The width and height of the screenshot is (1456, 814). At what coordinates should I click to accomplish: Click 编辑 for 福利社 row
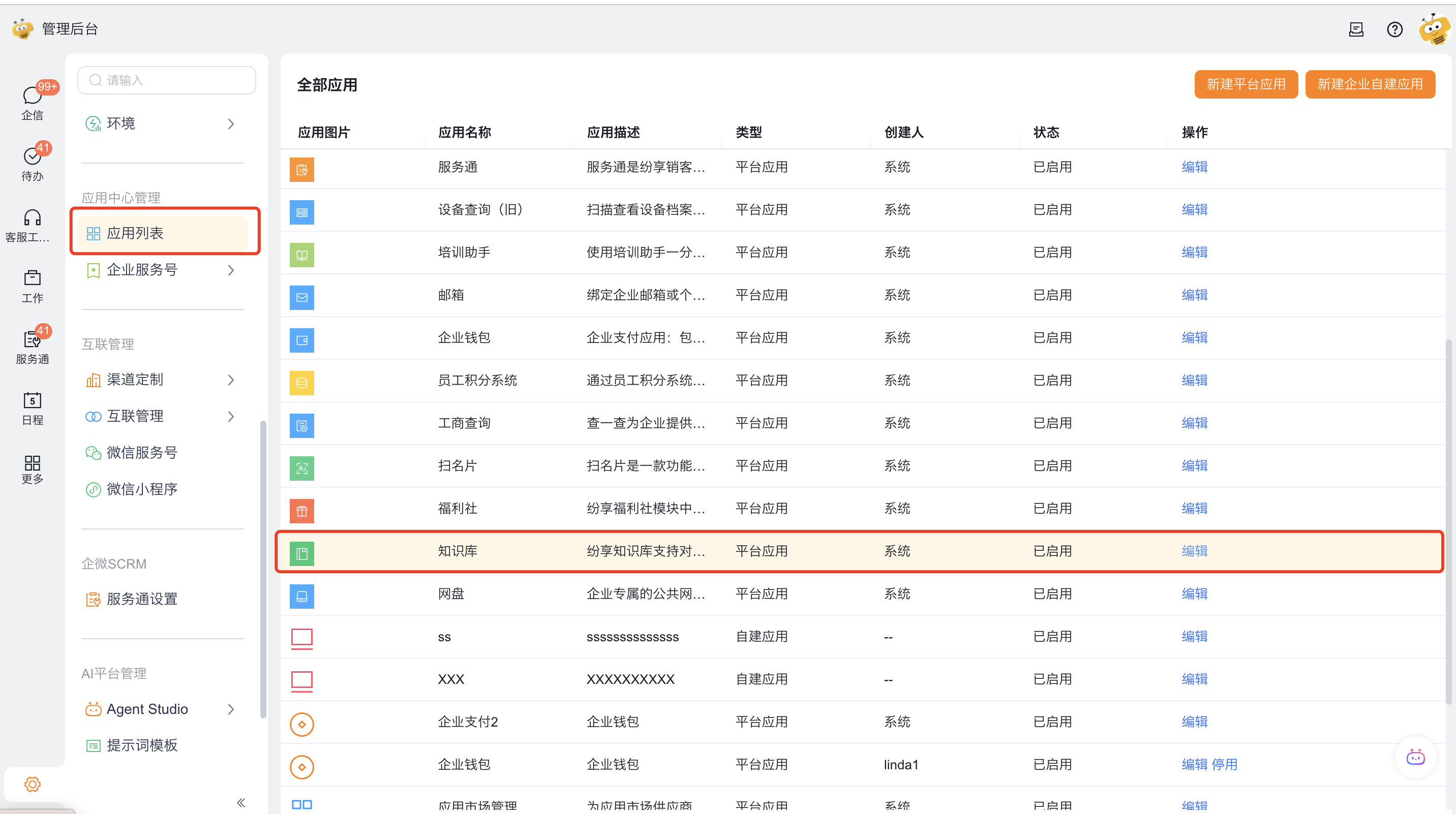(x=1194, y=509)
